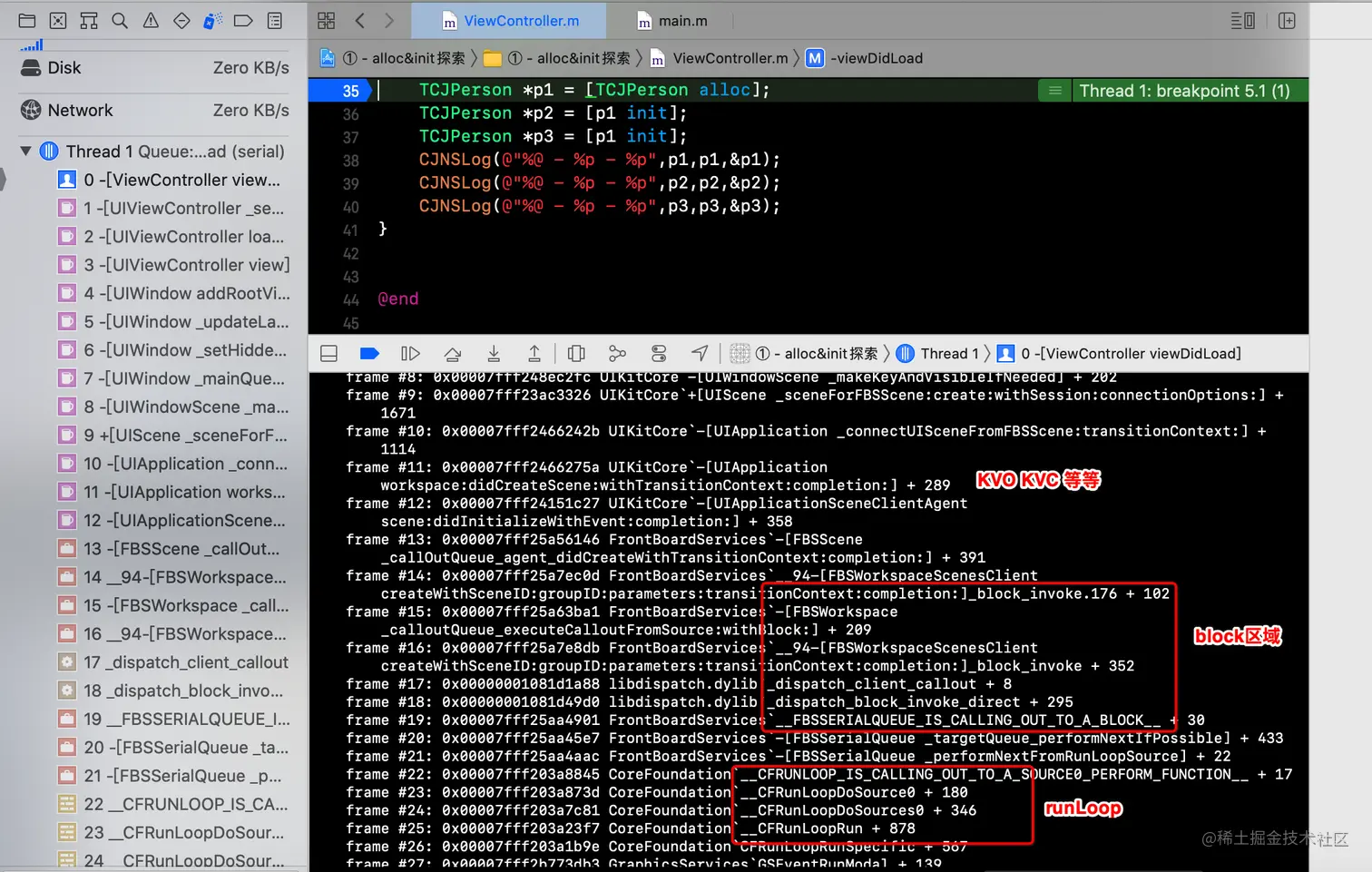Viewport: 1372px width, 872px height.
Task: Add a new editor pane
Action: [1287, 21]
